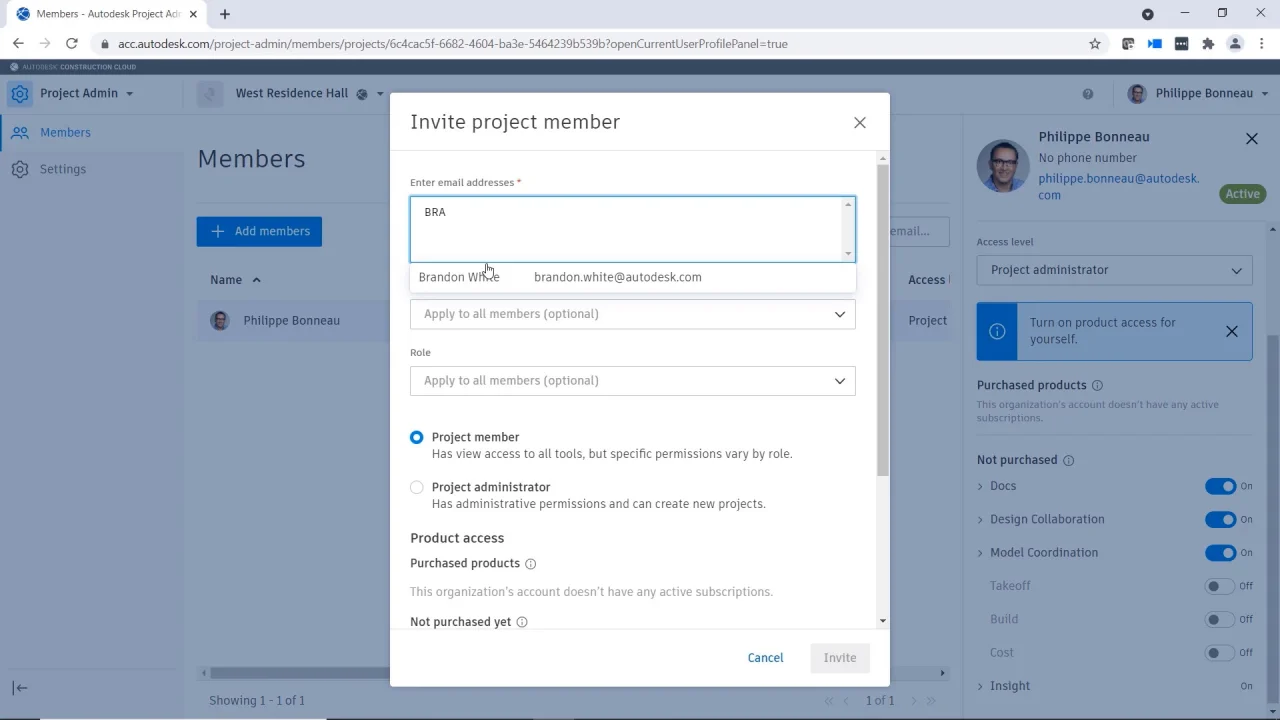Click the Not purchased yet info icon
1280x720 pixels.
(x=522, y=622)
